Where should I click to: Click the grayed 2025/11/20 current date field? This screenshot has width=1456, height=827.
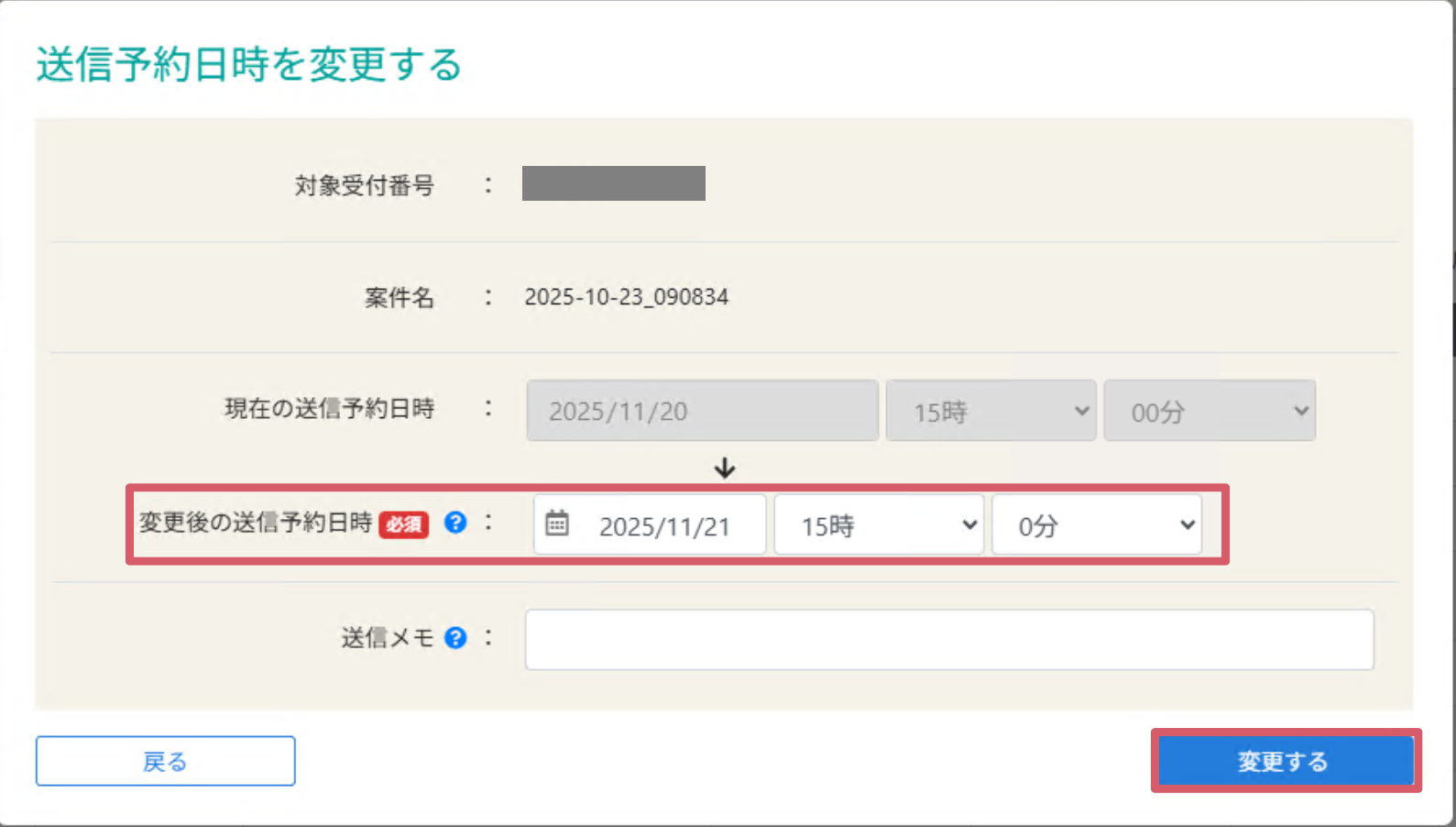pyautogui.click(x=701, y=411)
